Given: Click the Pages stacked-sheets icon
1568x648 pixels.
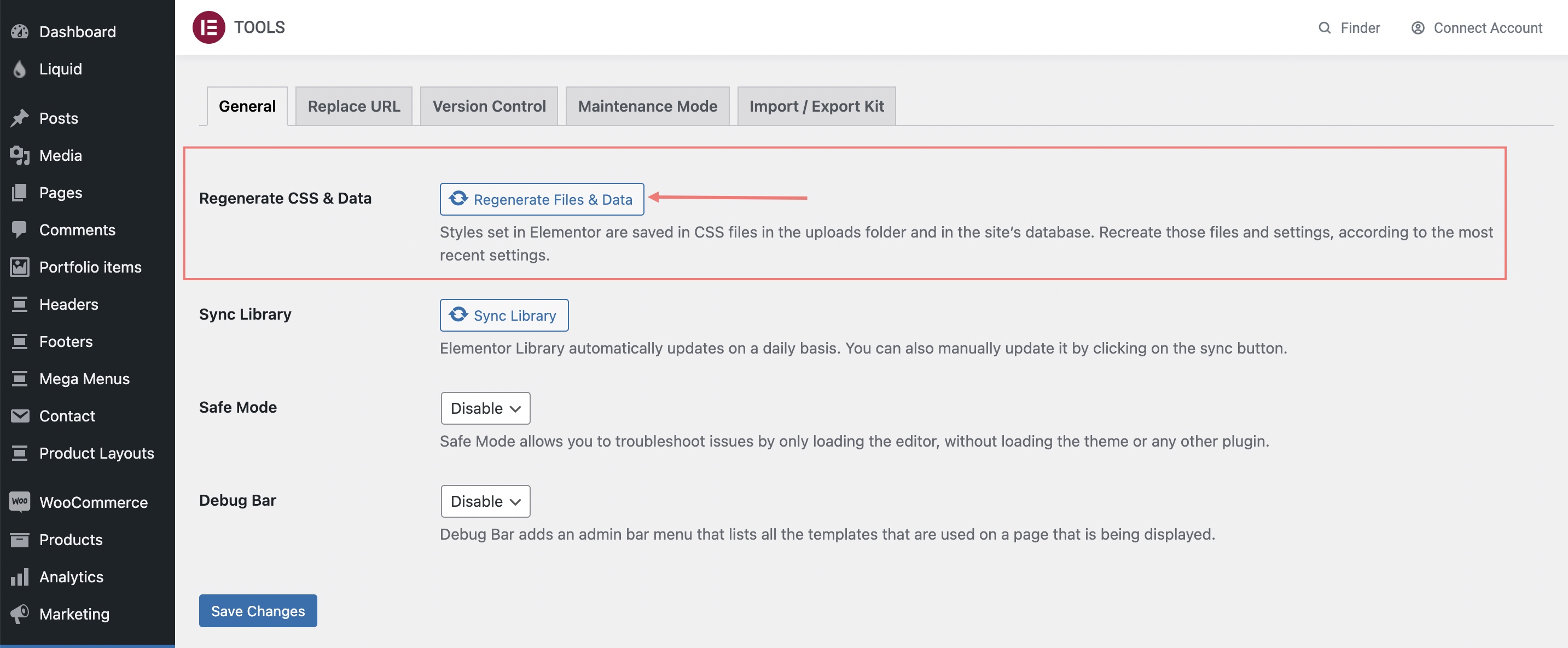Looking at the screenshot, I should (20, 193).
